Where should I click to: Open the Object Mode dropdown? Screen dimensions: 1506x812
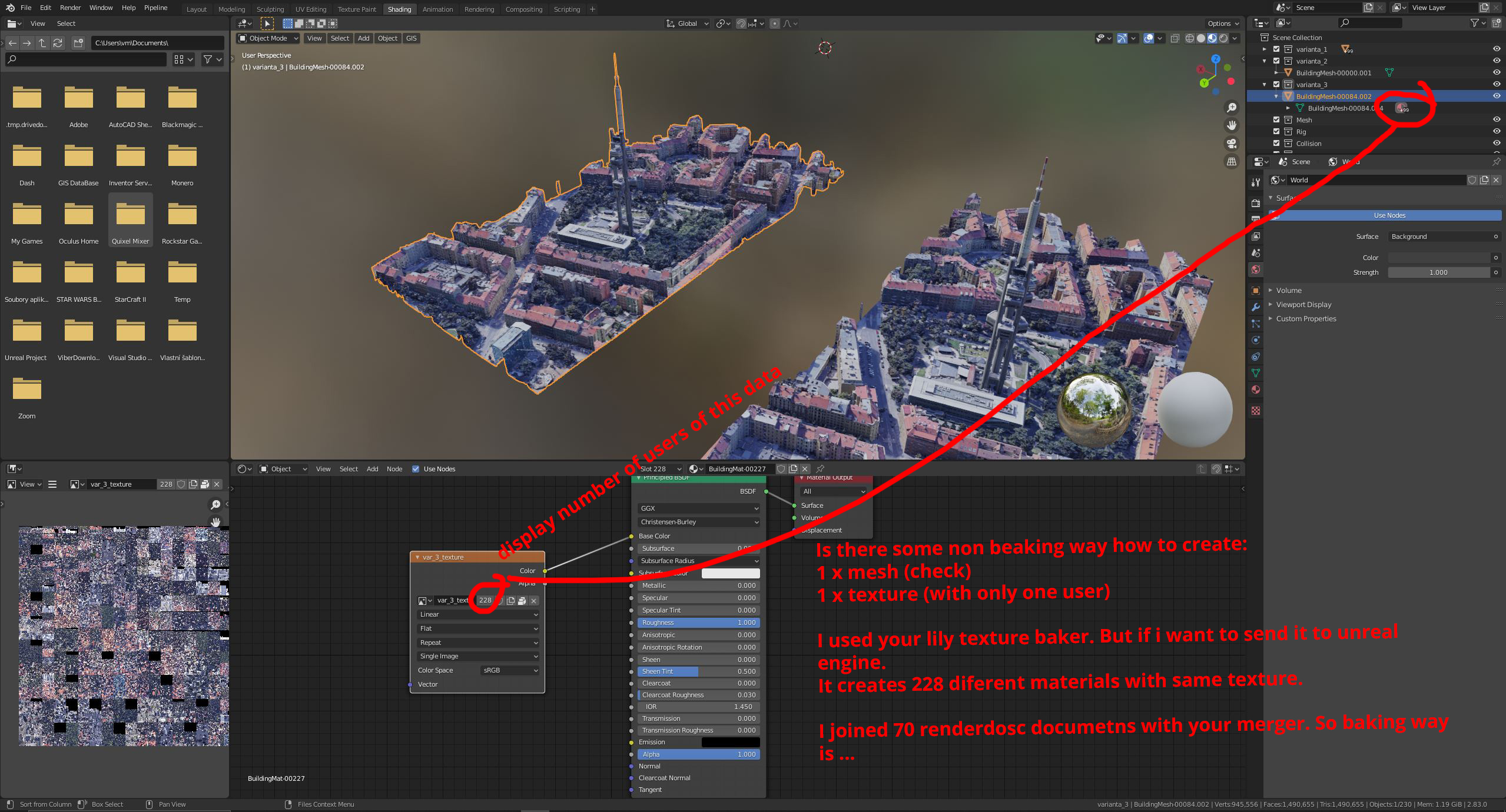267,38
